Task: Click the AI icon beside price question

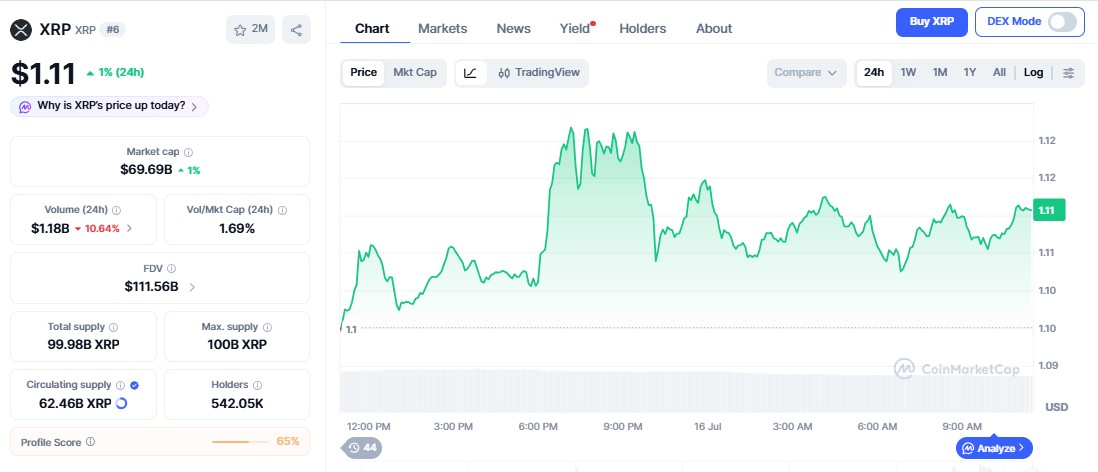Action: pos(25,106)
